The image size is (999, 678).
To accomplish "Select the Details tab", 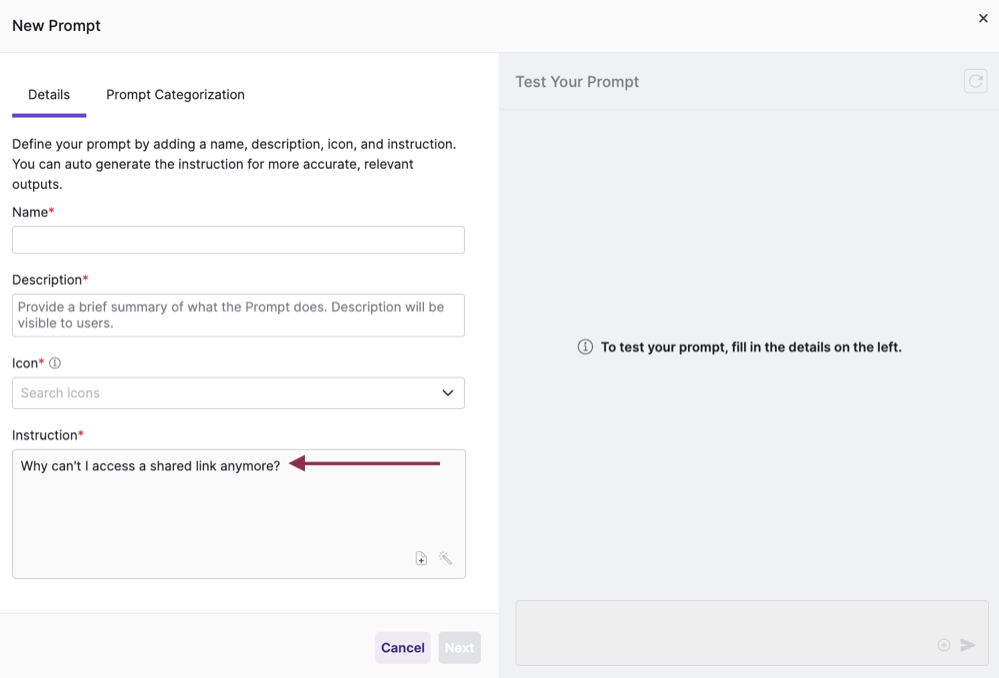I will (48, 95).
